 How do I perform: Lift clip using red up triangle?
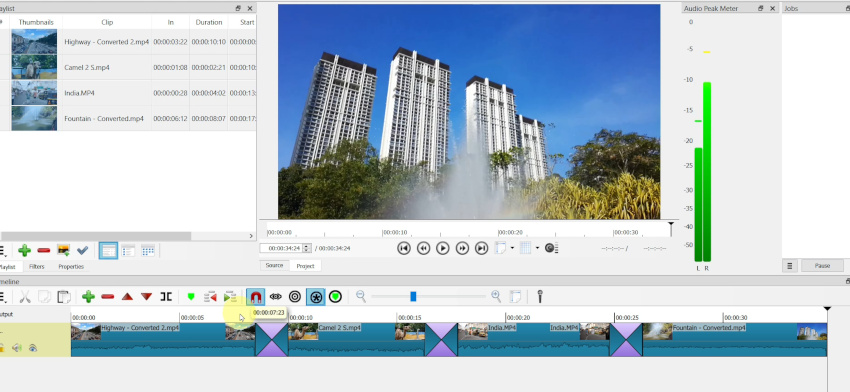pos(127,297)
